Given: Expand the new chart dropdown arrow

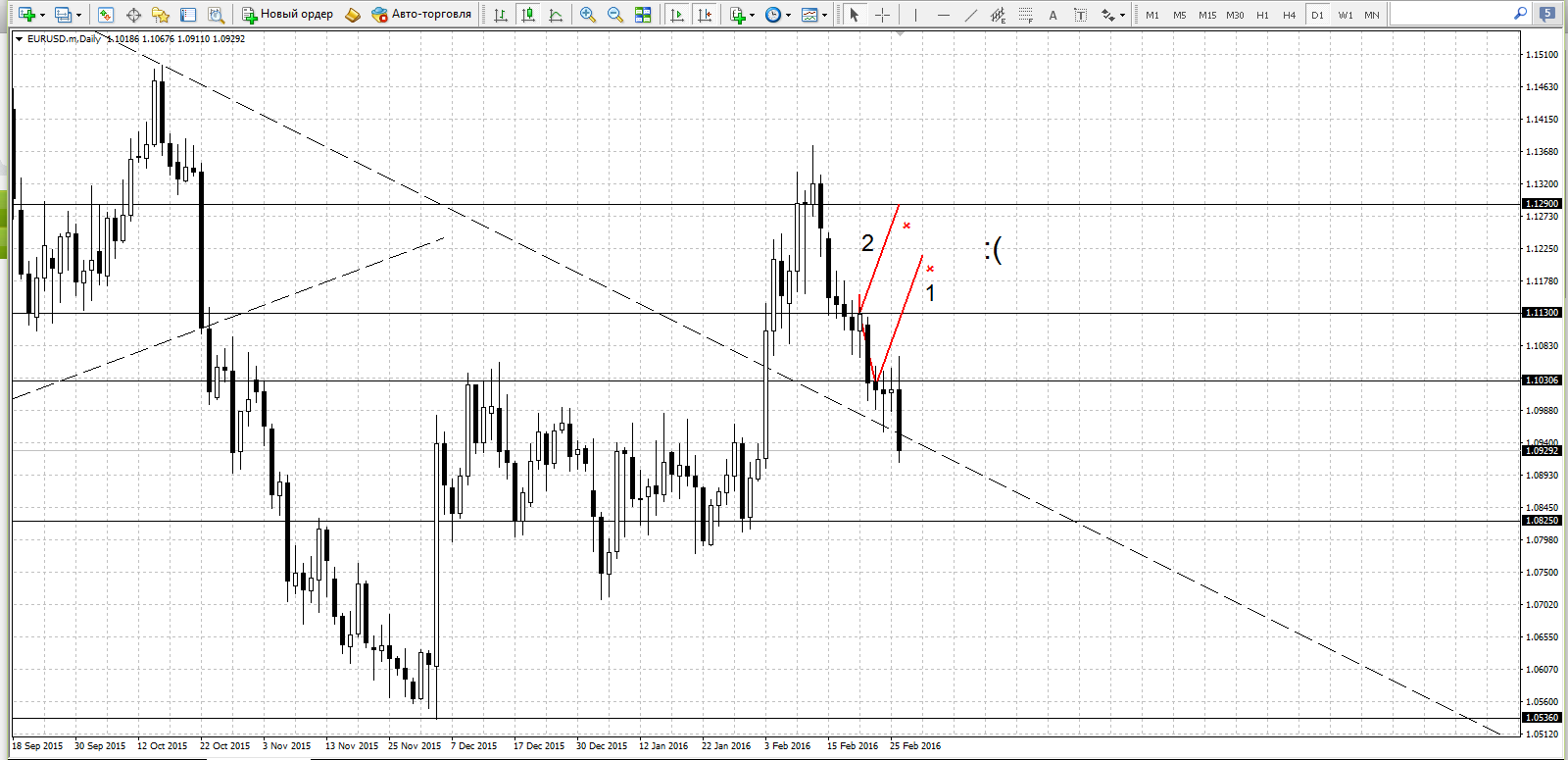Looking at the screenshot, I should (42, 16).
